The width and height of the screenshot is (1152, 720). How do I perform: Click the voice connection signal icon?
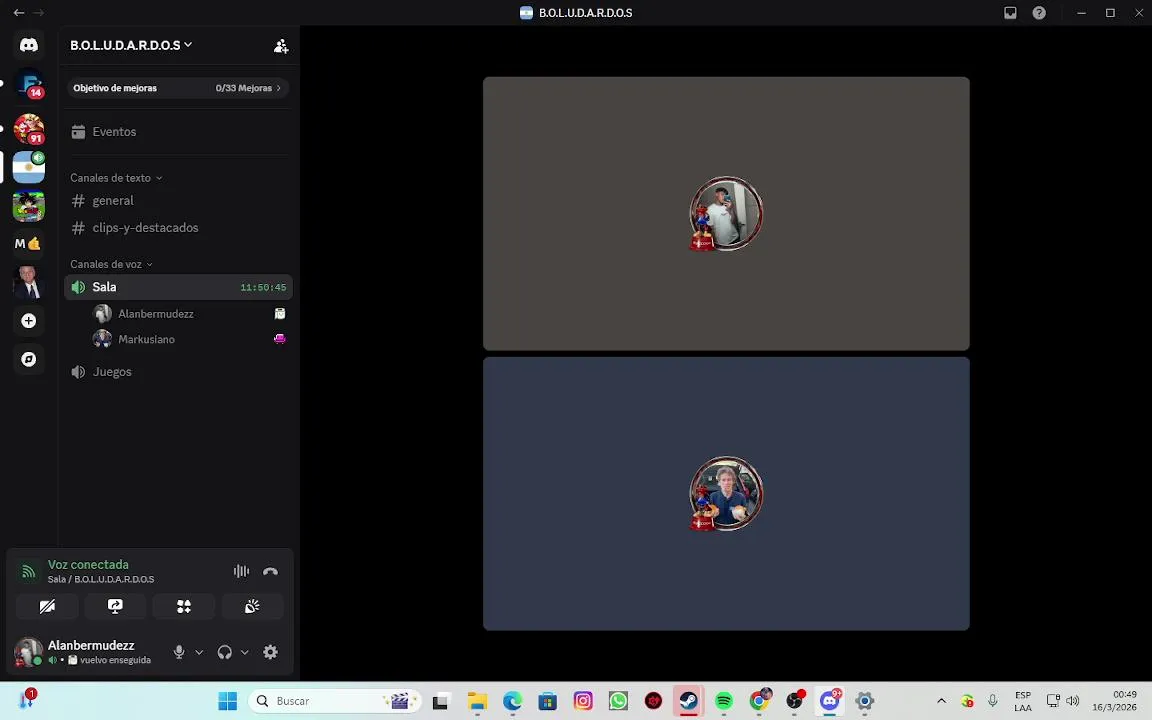(x=29, y=572)
